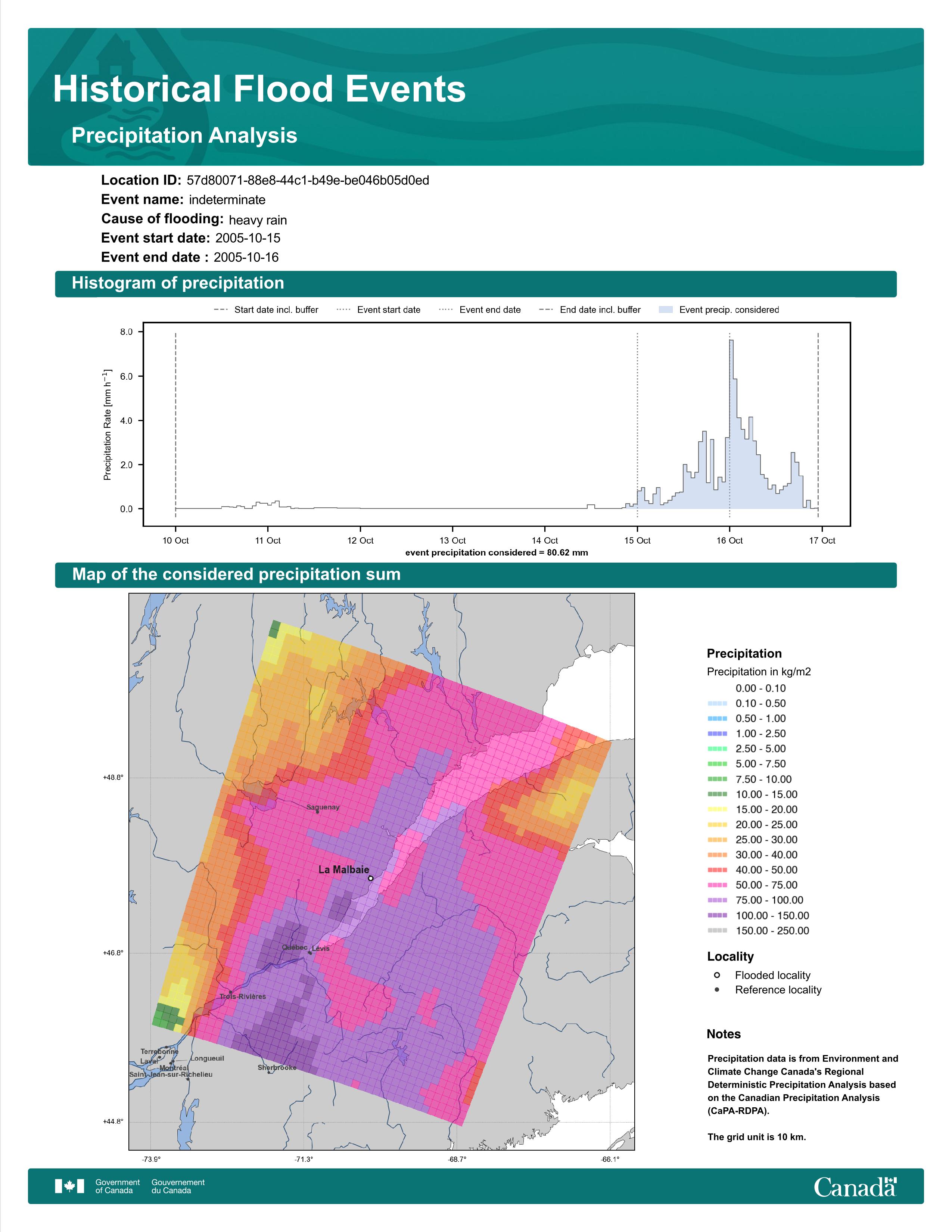Click the 'Government of Canada' footer text

click(117, 1186)
